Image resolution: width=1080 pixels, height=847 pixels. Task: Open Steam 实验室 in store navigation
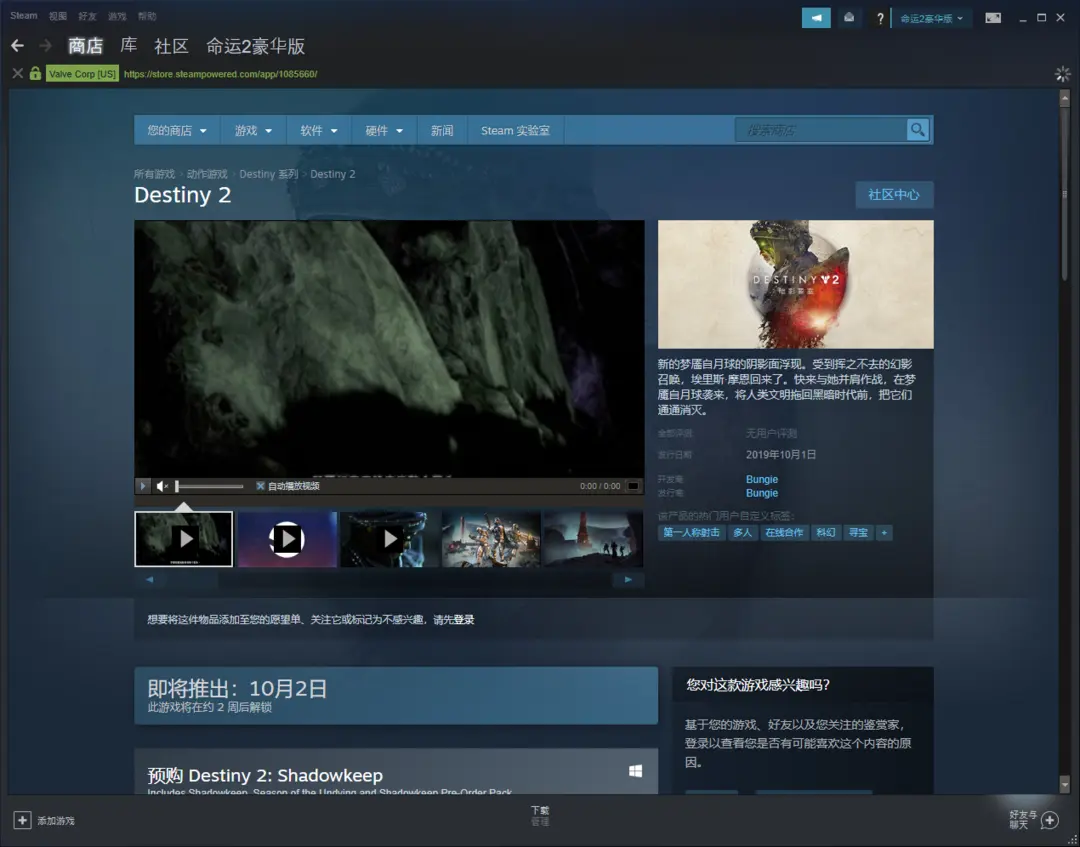515,130
